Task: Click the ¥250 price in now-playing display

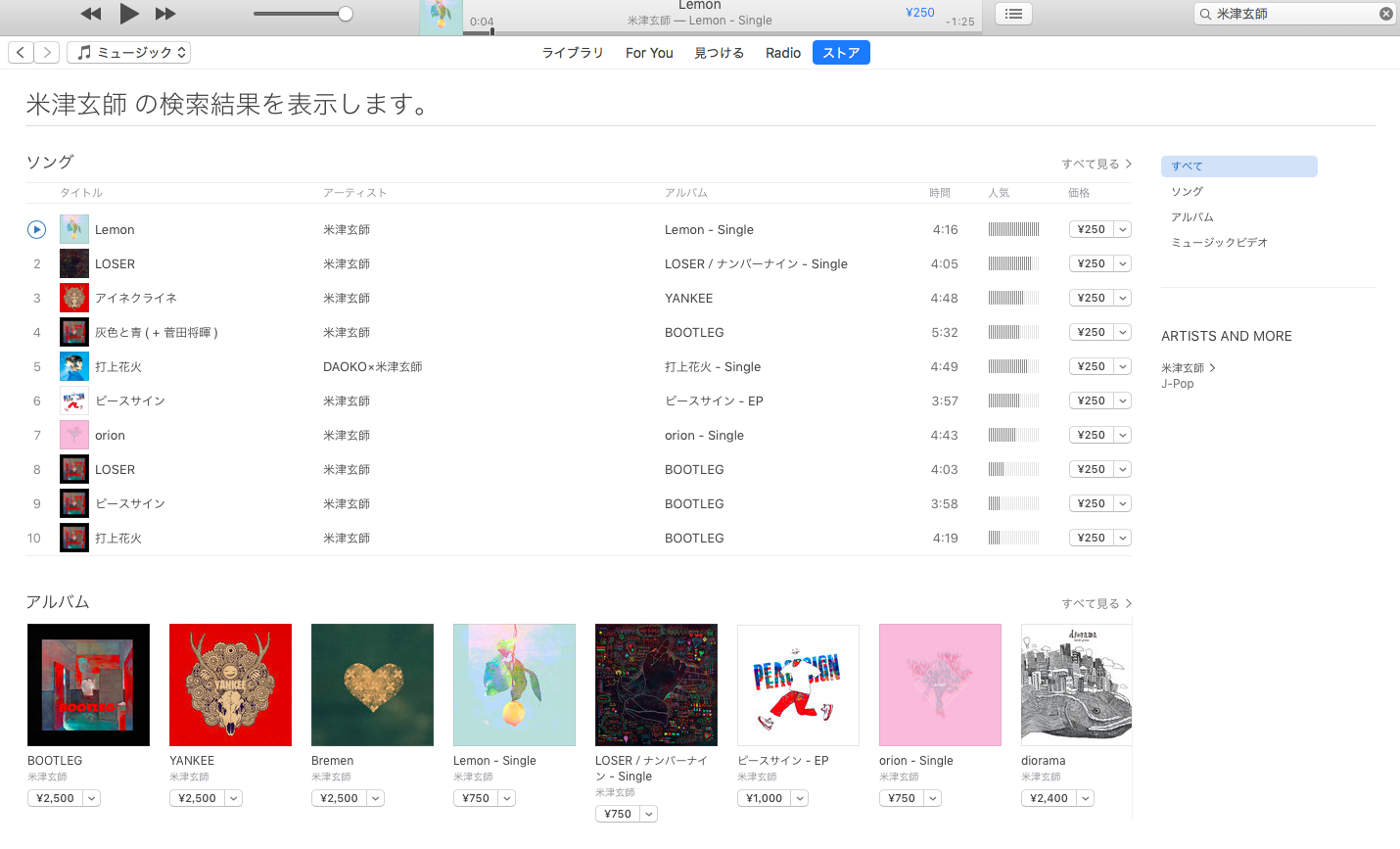Action: pos(920,13)
